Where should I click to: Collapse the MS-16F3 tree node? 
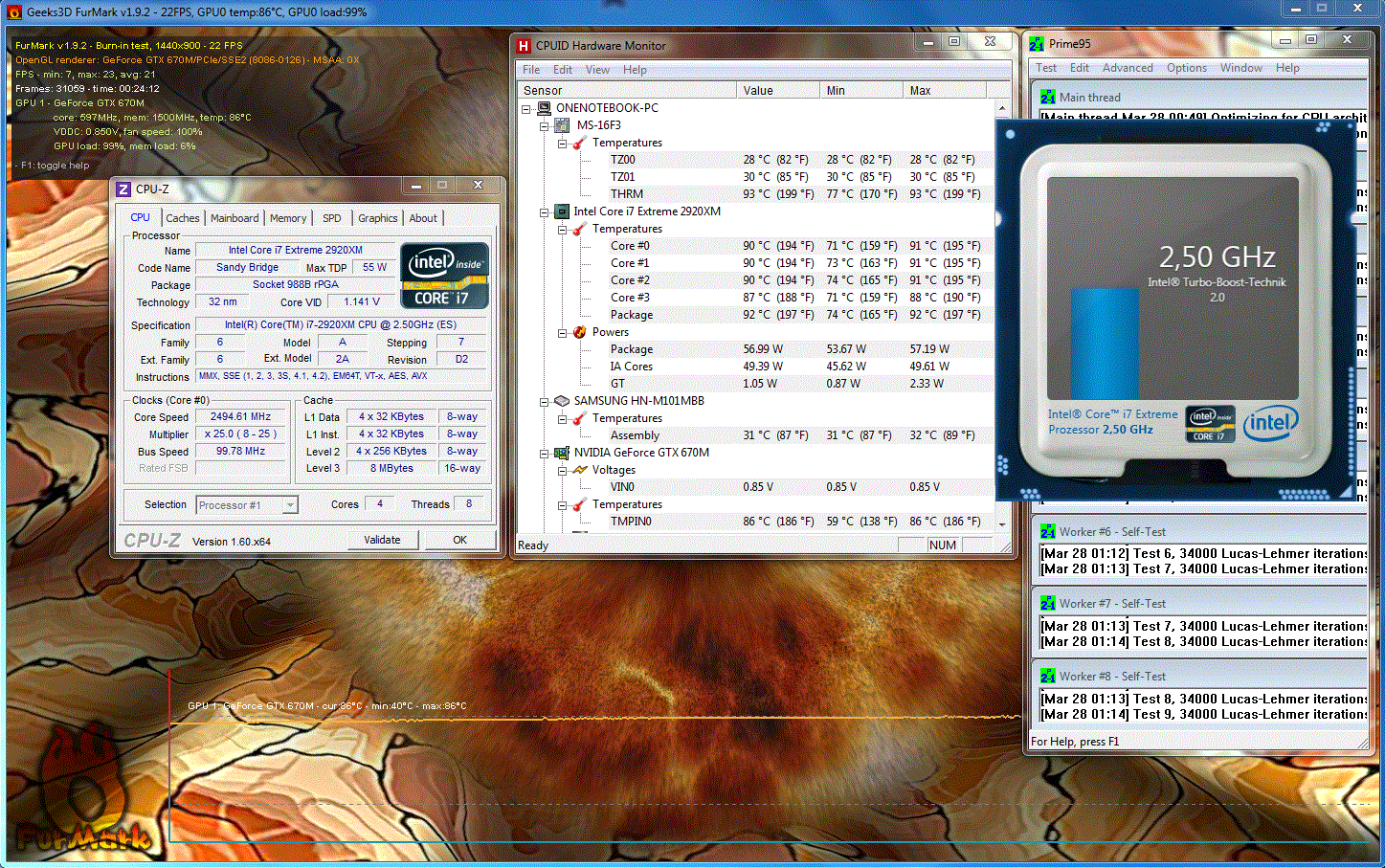545,125
